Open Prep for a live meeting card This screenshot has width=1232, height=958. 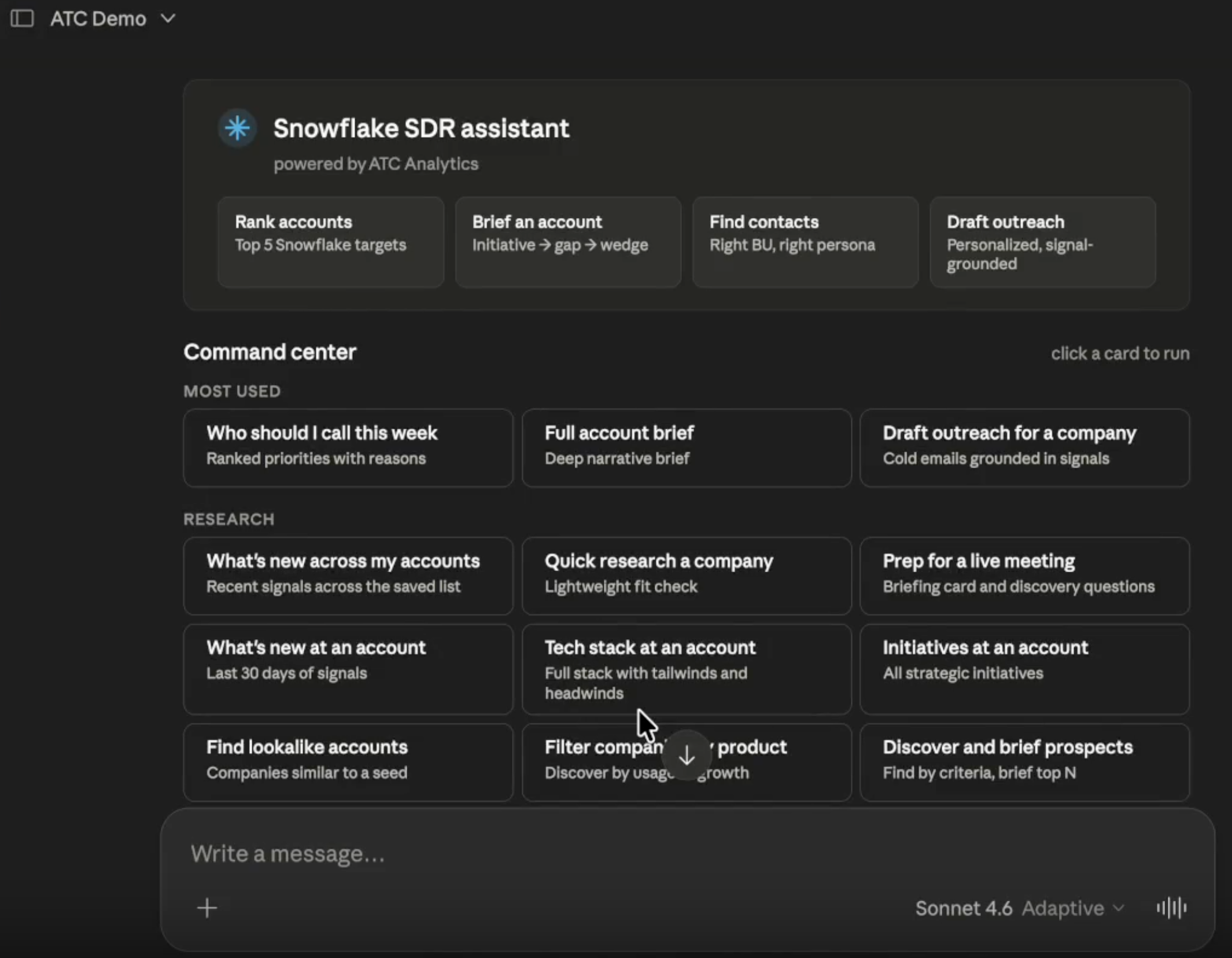pos(1024,576)
